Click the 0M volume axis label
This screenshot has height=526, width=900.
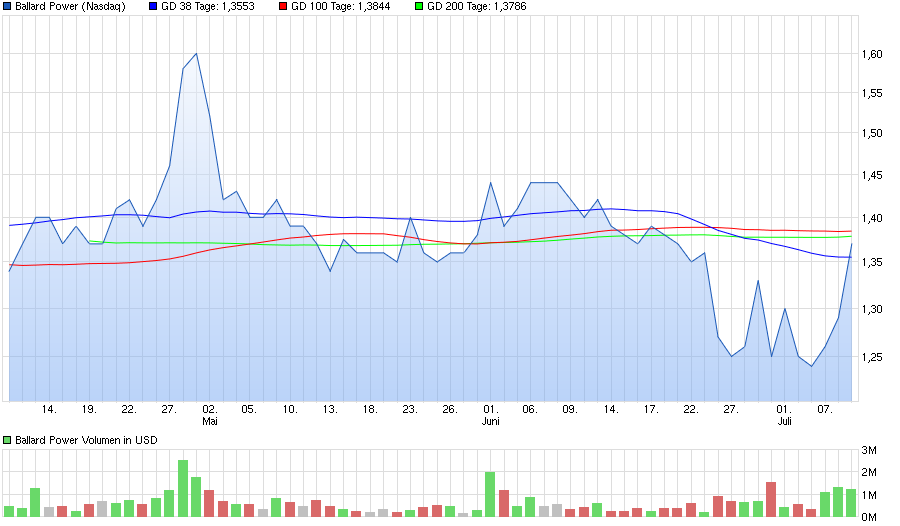pyautogui.click(x=869, y=517)
